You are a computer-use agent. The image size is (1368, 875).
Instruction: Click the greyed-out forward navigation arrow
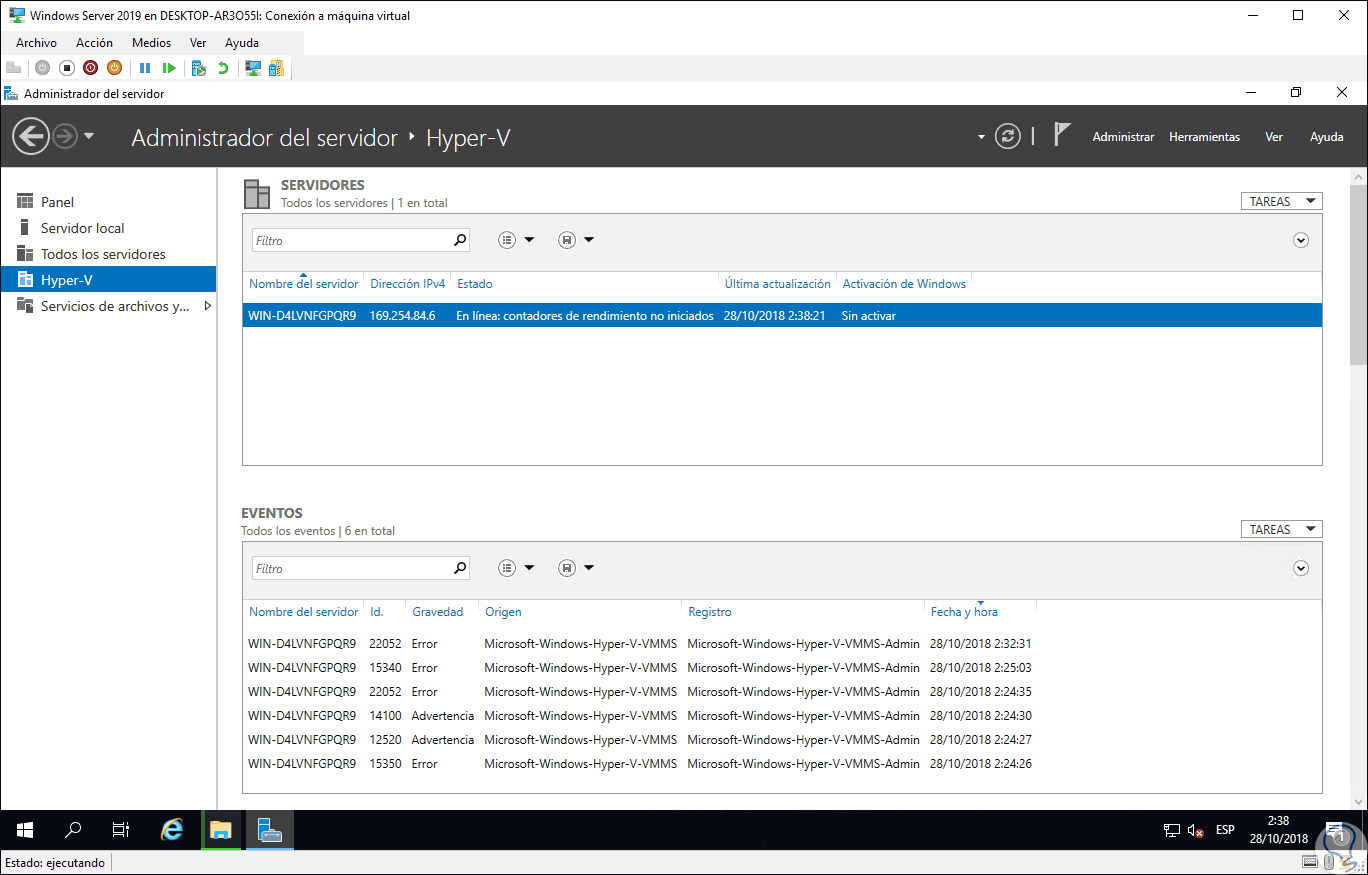[65, 136]
